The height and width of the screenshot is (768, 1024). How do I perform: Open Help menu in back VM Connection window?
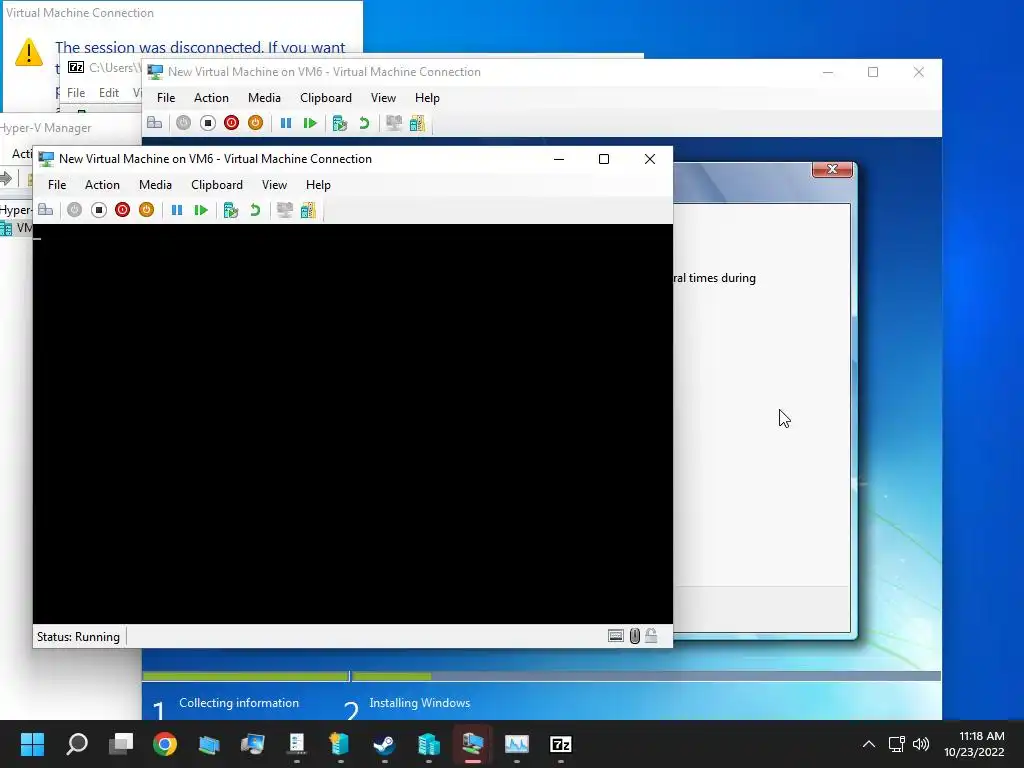pos(427,98)
